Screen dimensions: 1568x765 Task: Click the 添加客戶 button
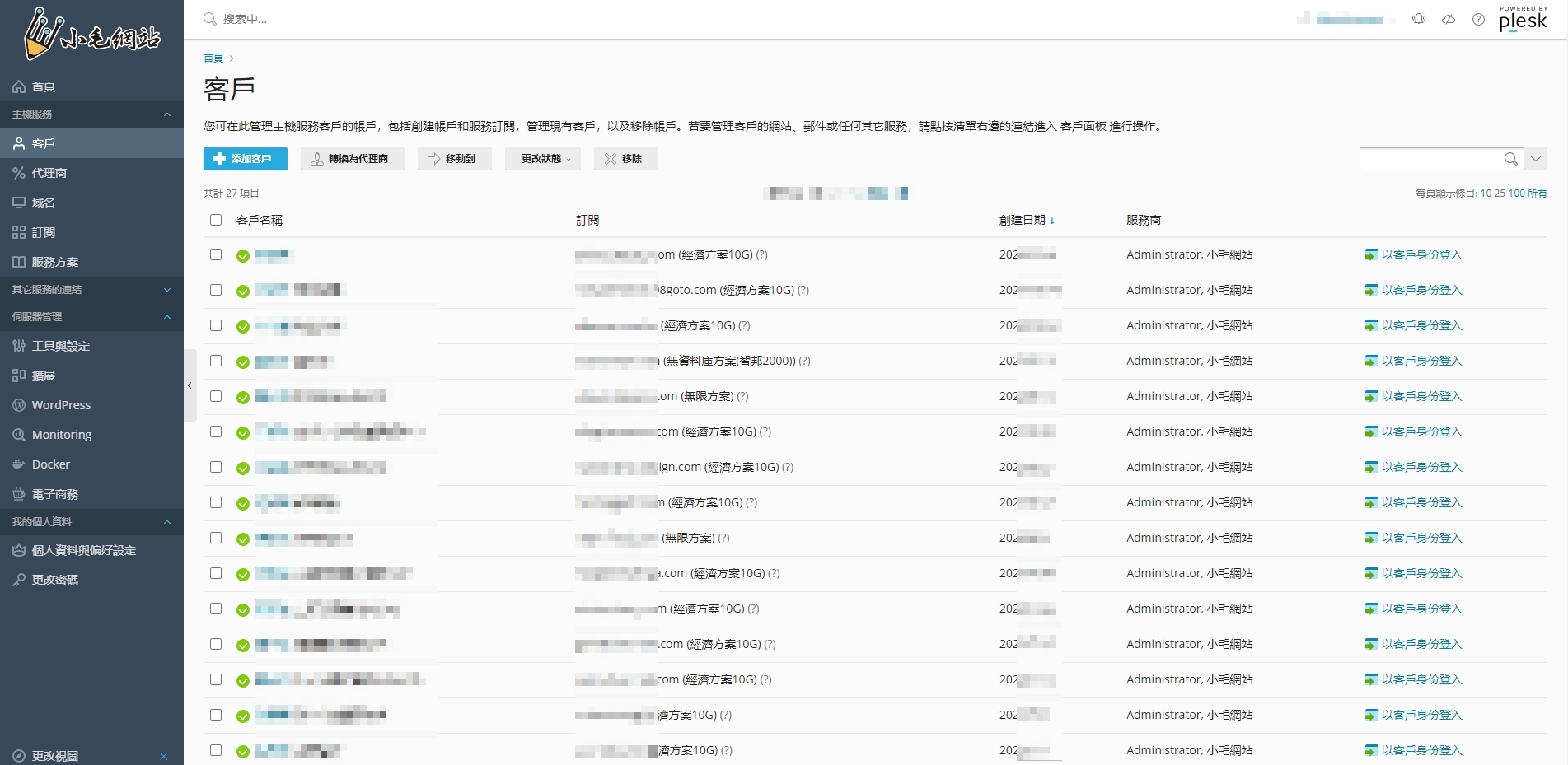tap(245, 159)
